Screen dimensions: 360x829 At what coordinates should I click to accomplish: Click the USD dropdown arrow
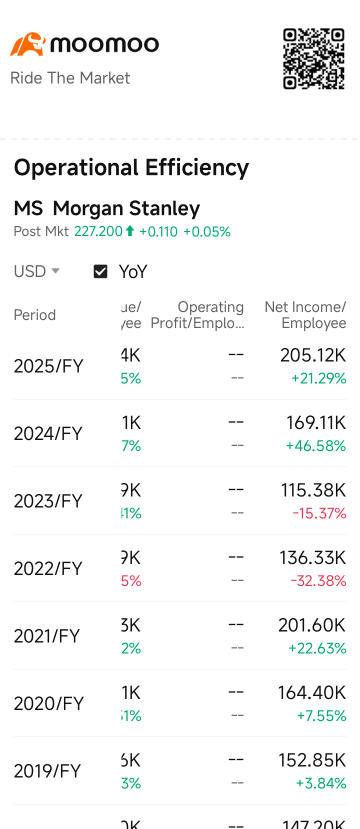55,272
